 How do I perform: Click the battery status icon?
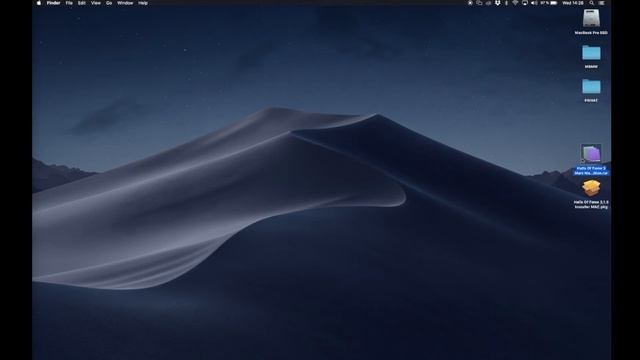553,3
